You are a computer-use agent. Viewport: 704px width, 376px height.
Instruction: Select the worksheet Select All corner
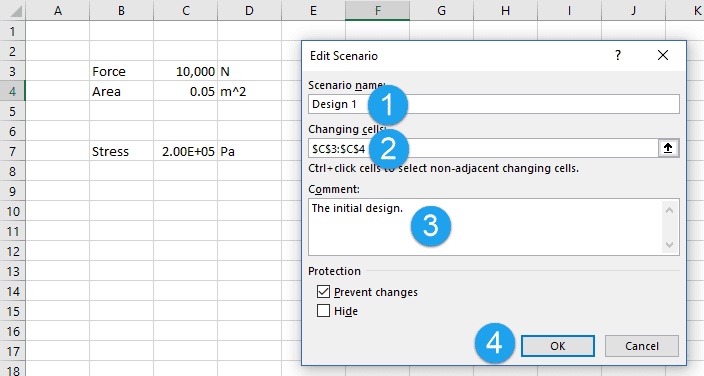pyautogui.click(x=13, y=10)
